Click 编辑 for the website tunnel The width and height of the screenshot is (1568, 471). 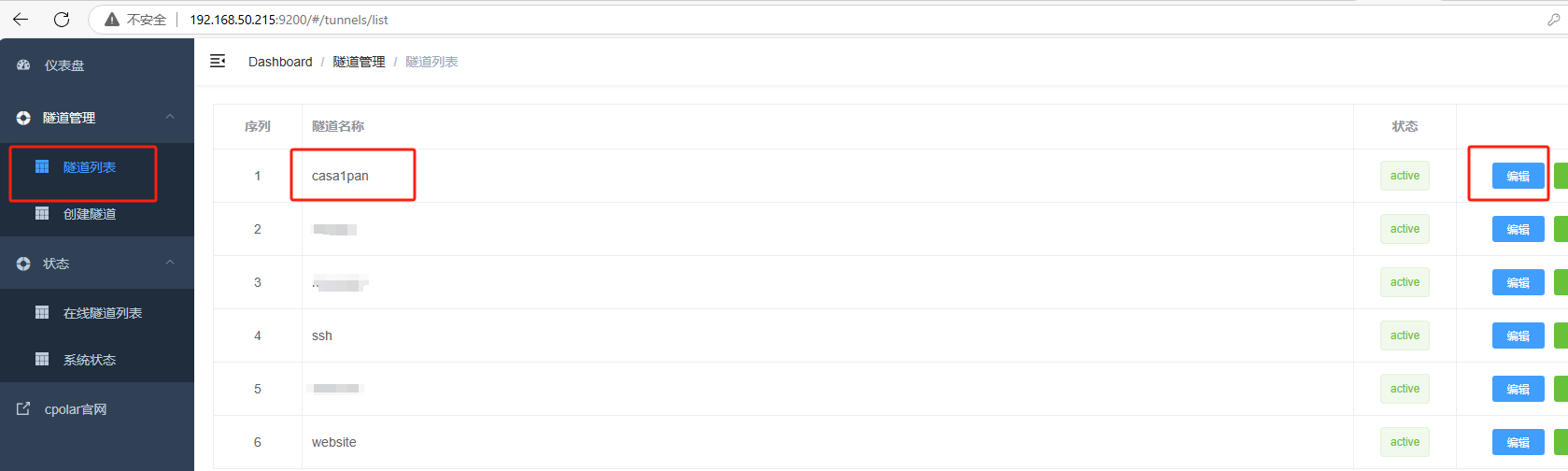(1518, 442)
